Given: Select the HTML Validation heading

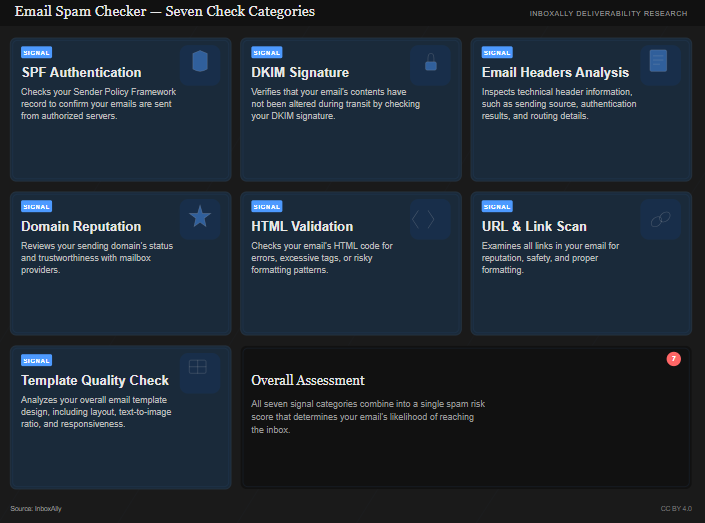Looking at the screenshot, I should point(302,226).
